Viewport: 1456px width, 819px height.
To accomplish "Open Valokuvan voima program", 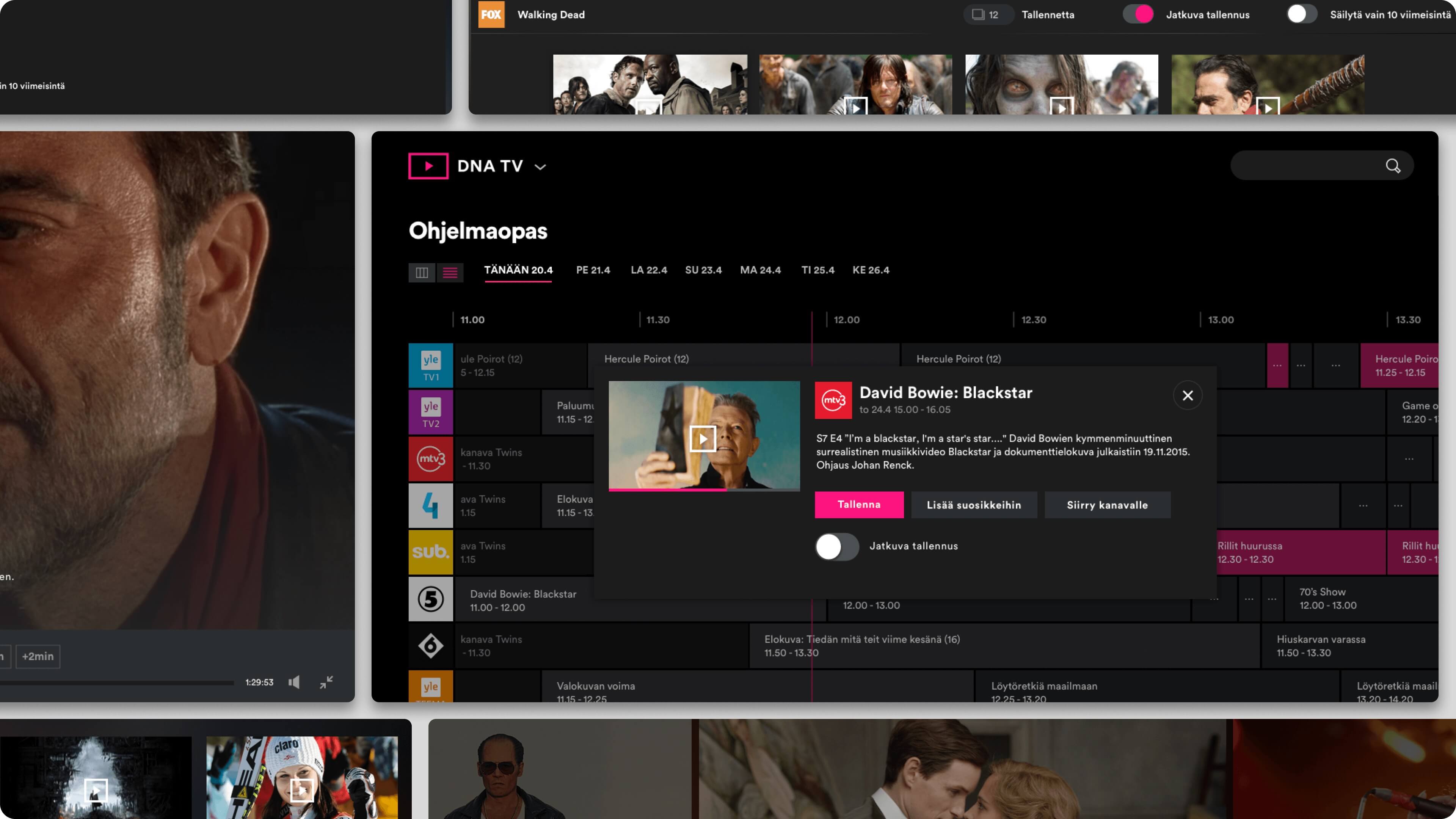I will (758, 686).
